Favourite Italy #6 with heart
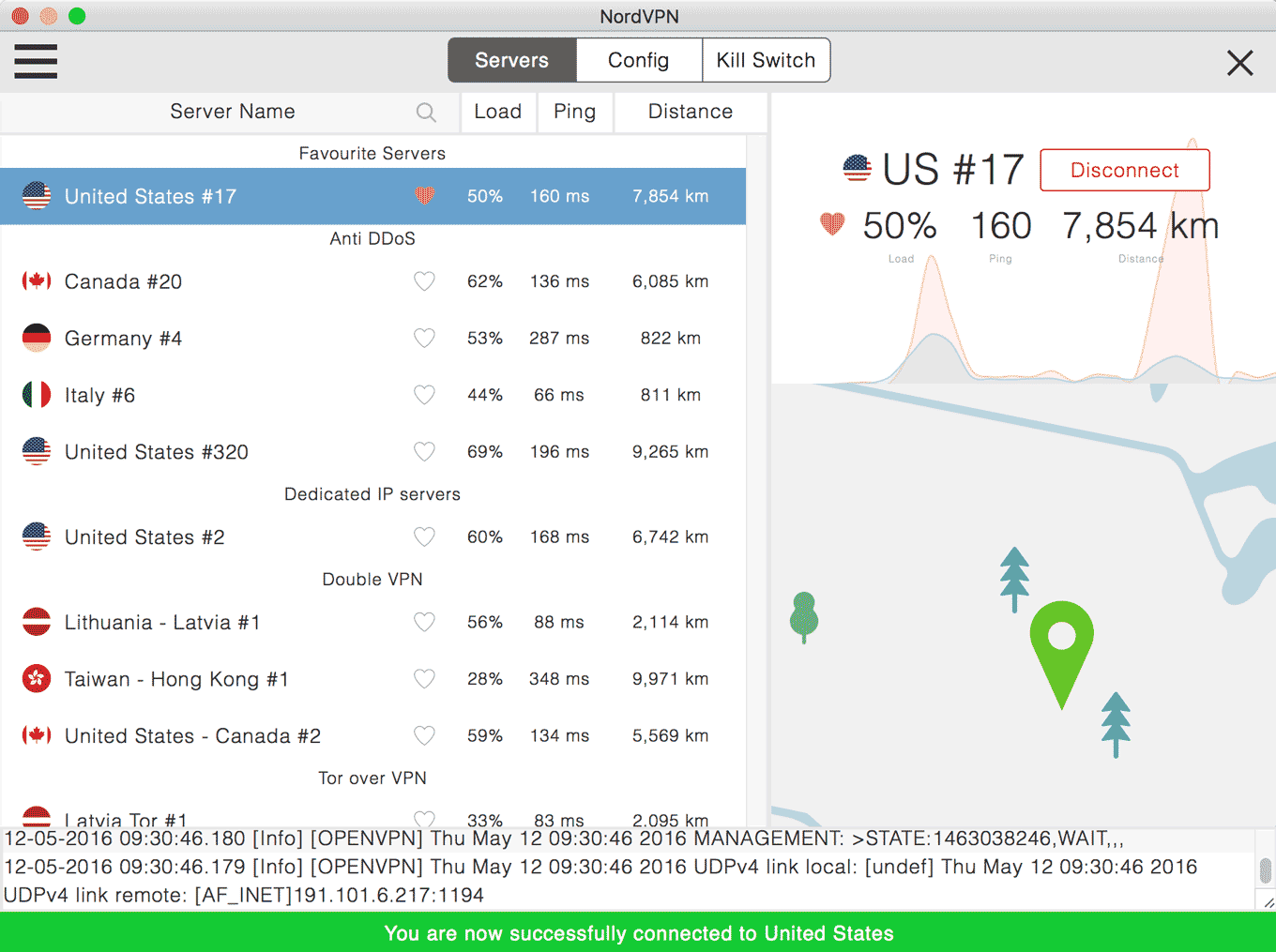The image size is (1276, 952). [x=425, y=395]
